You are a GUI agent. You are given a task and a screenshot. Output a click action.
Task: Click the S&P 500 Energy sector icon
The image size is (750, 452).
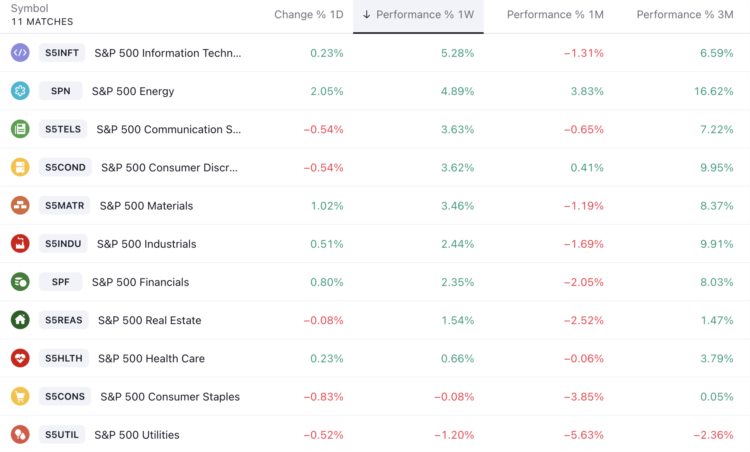(x=20, y=91)
